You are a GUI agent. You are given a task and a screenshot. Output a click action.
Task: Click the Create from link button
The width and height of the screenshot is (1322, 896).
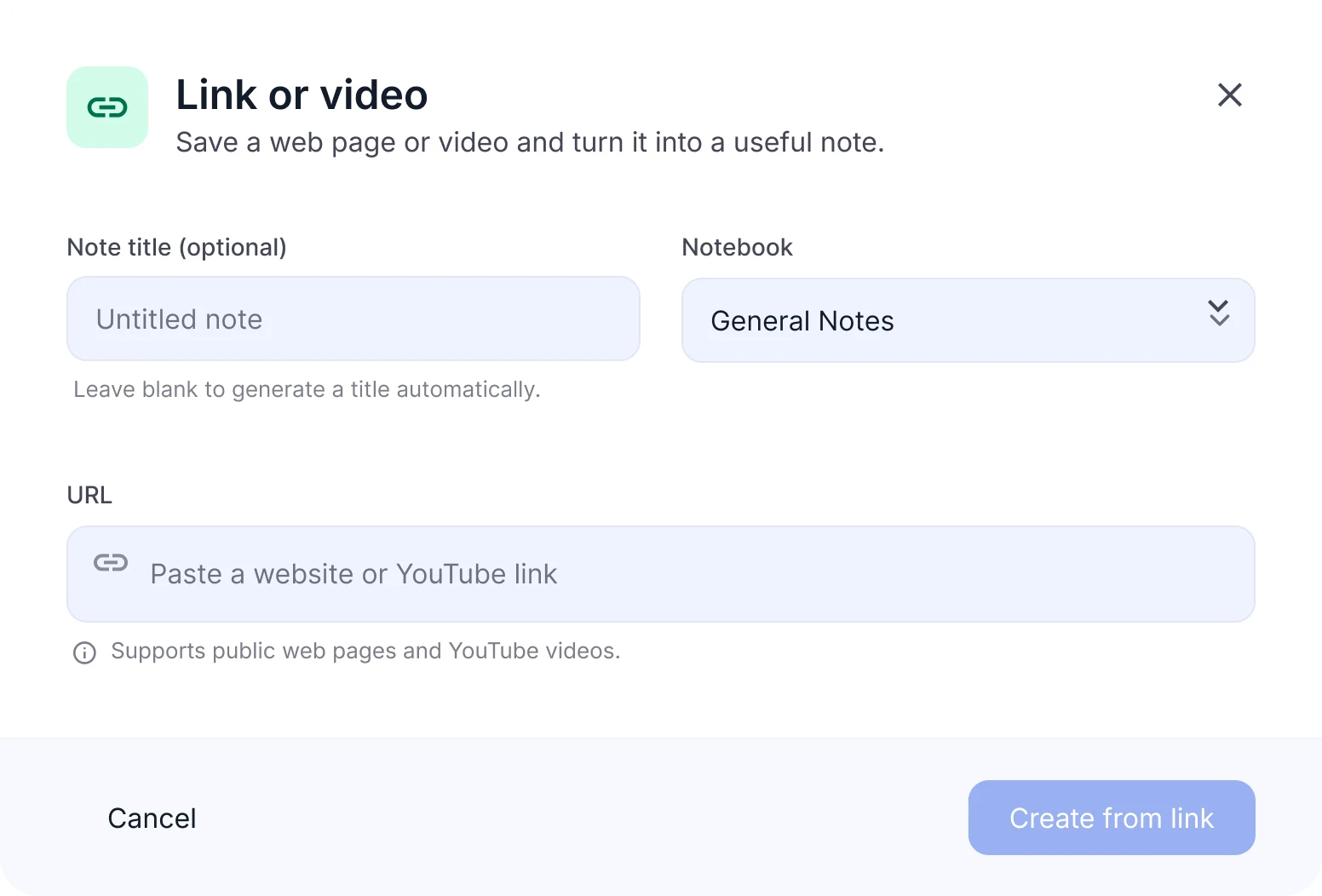pos(1112,818)
